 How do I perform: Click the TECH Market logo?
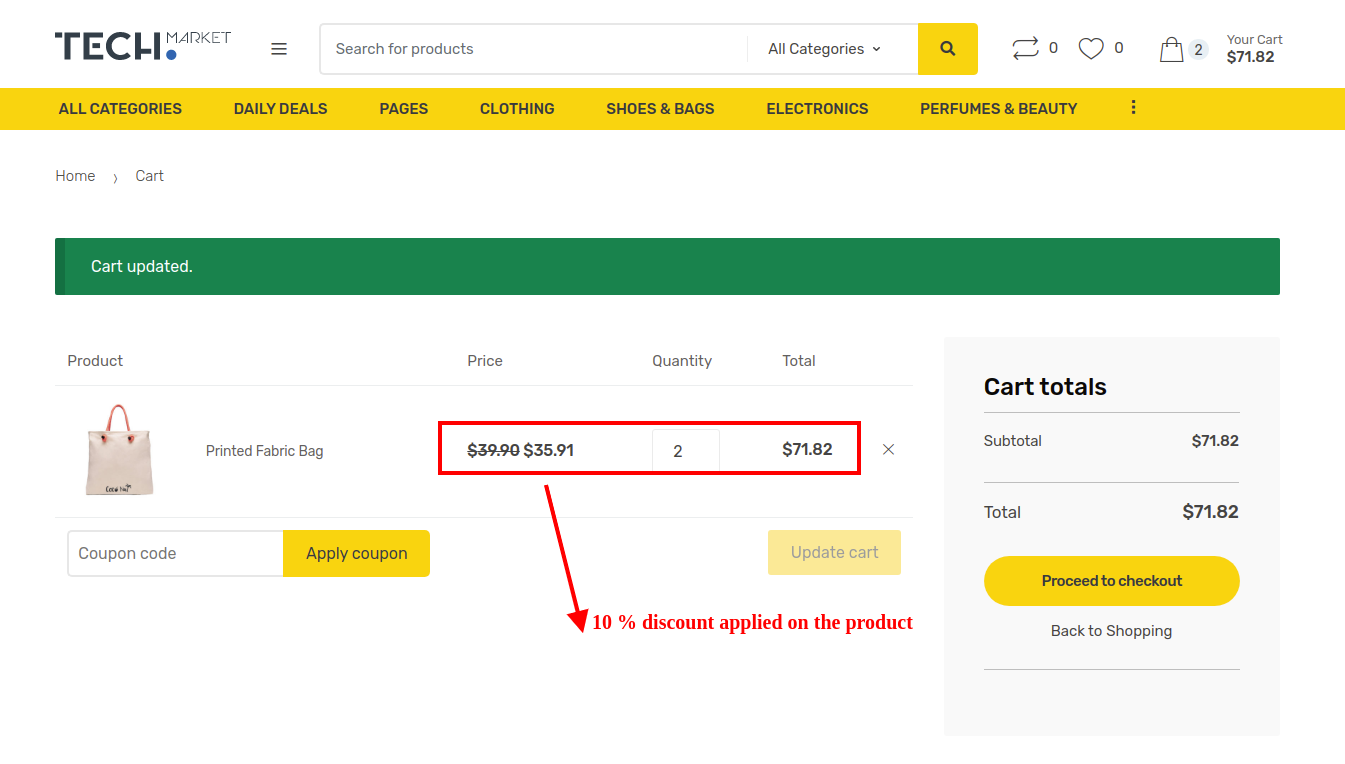[x=142, y=44]
